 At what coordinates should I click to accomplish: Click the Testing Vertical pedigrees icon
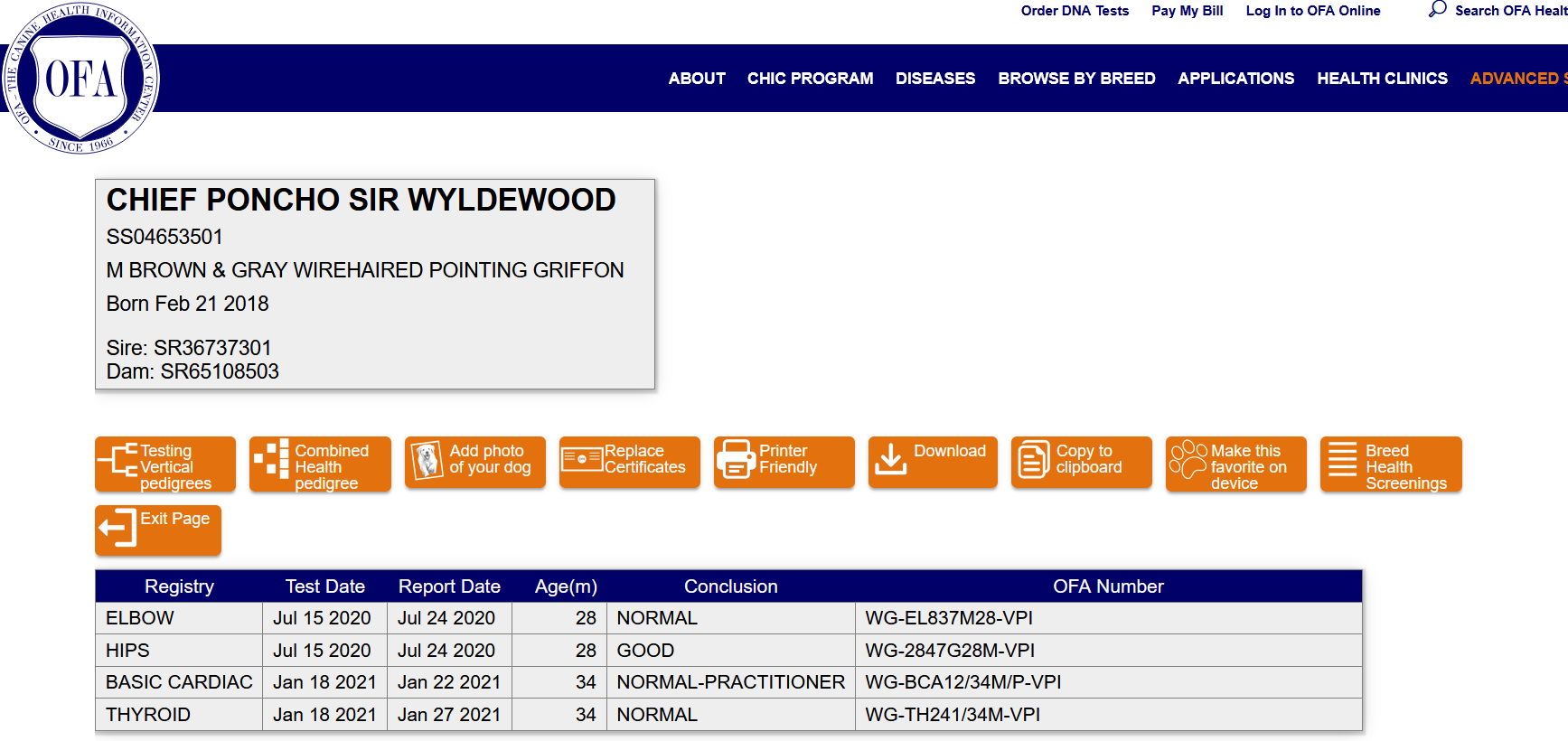click(118, 459)
